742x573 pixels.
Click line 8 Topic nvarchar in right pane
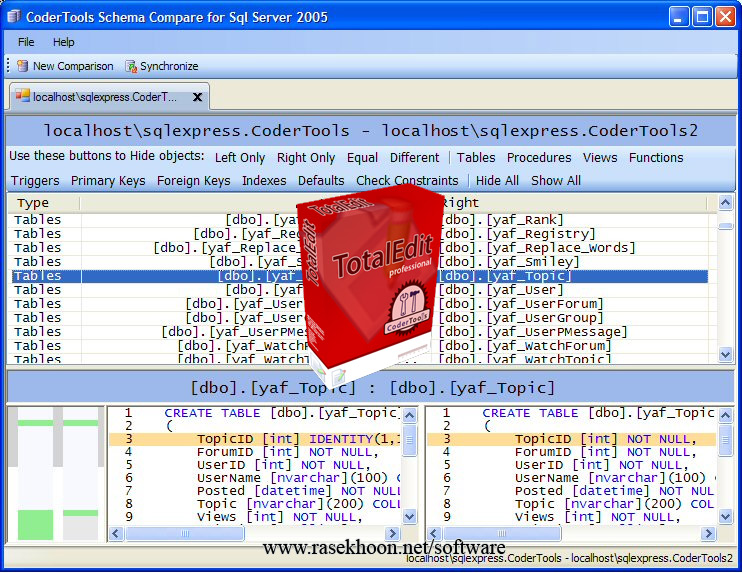pos(572,504)
